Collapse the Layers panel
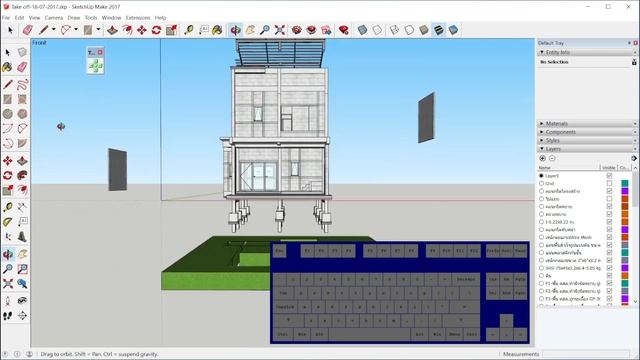Image resolution: width=640 pixels, height=360 pixels. point(542,149)
